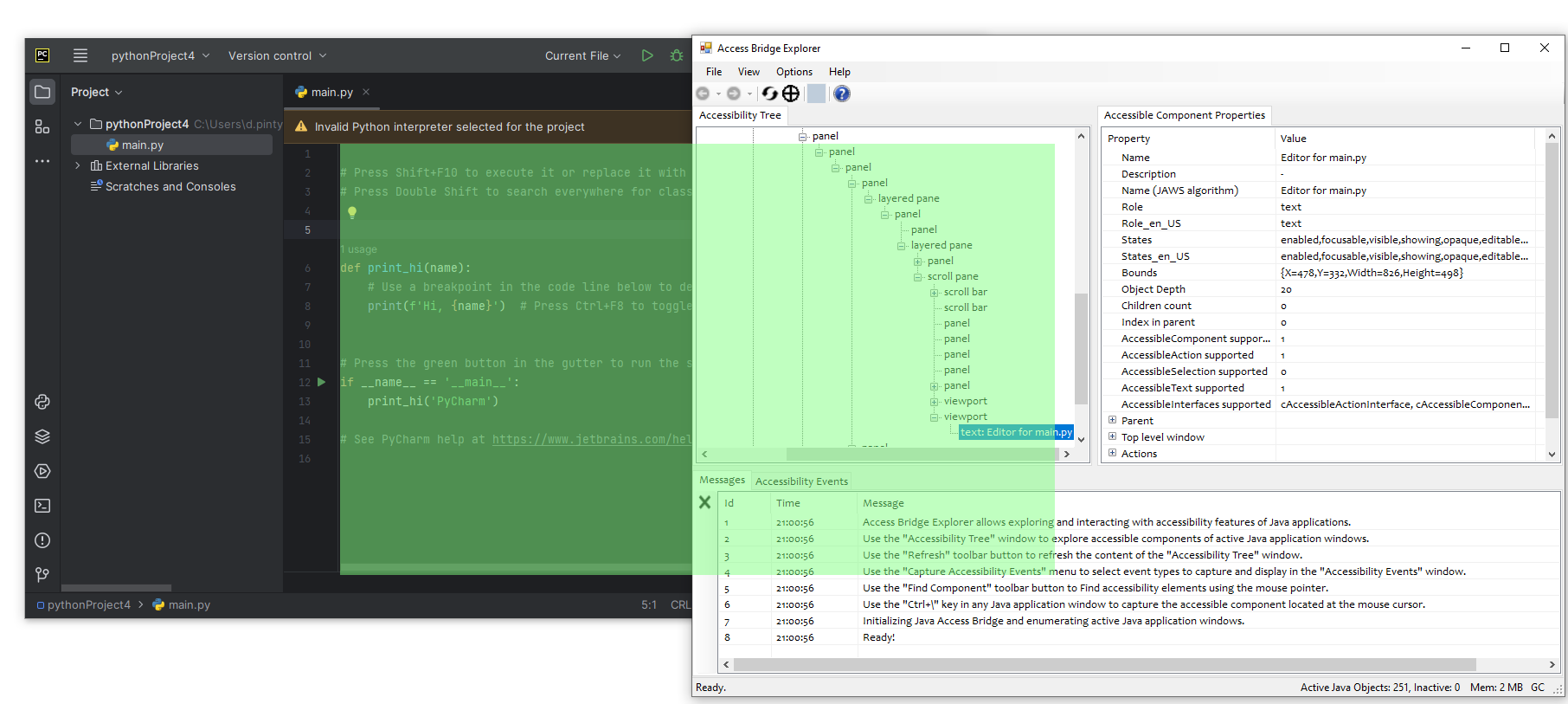Expand Top level window property row
The width and height of the screenshot is (1568, 704).
pos(1112,436)
